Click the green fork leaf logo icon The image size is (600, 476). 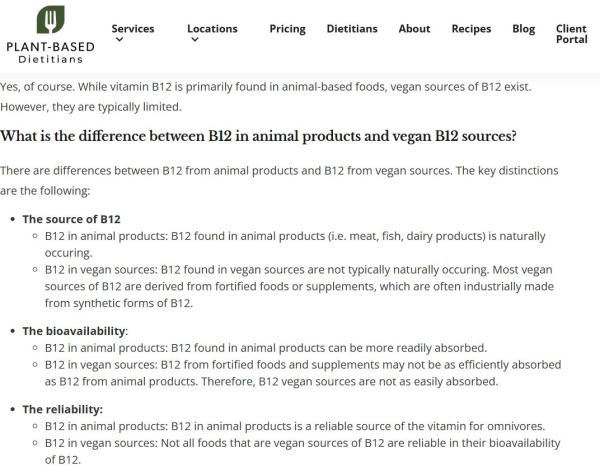(x=51, y=20)
